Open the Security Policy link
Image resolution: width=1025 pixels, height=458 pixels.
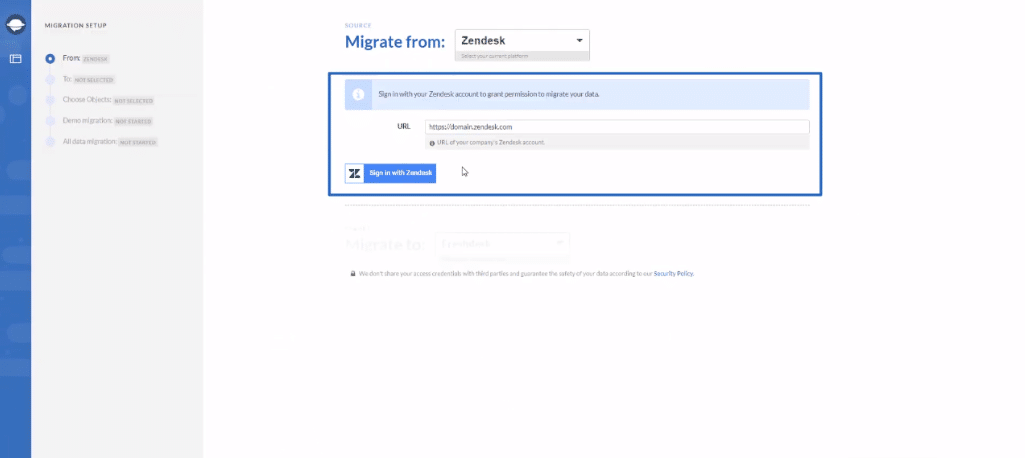(673, 274)
